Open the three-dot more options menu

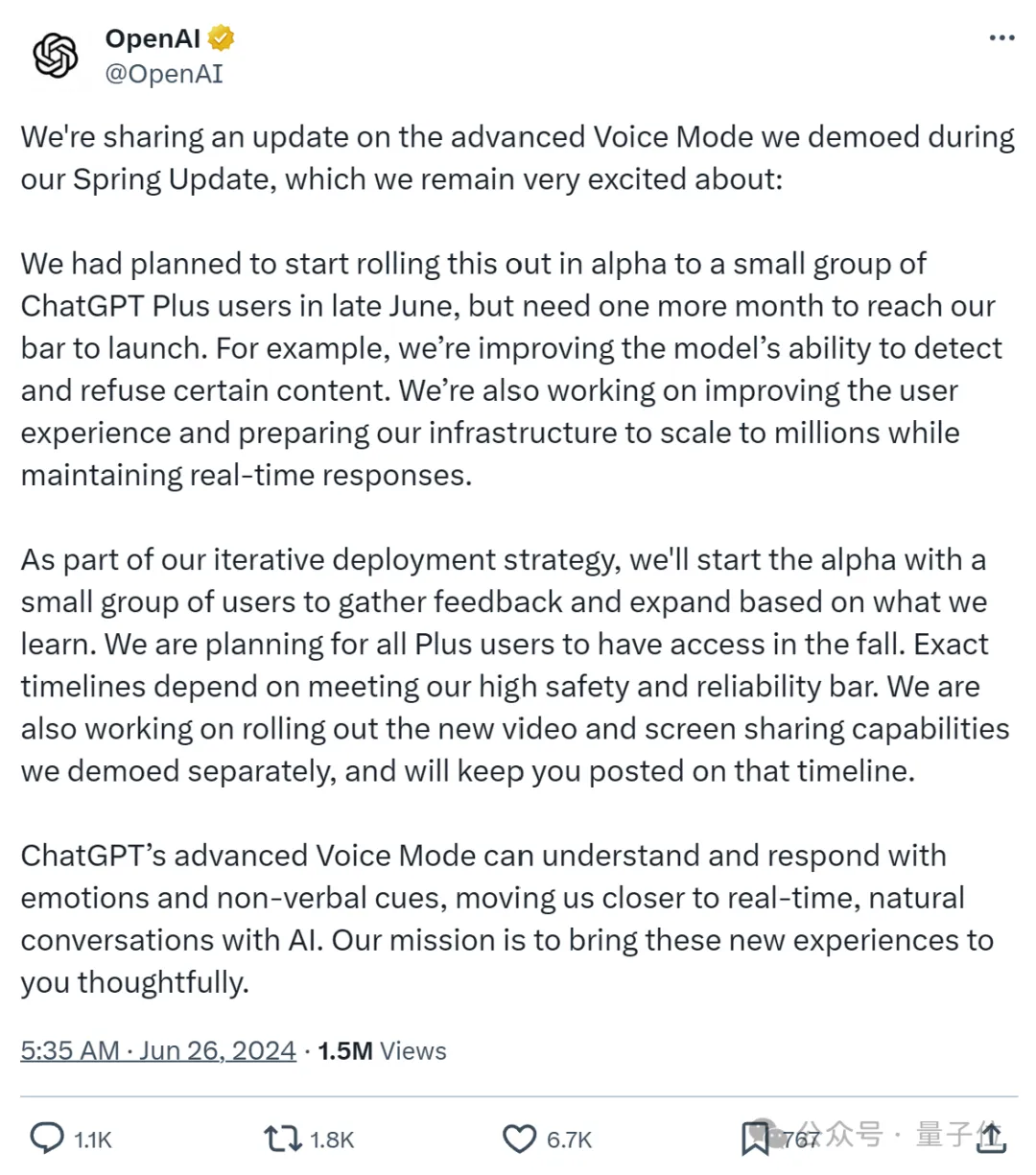[1001, 38]
